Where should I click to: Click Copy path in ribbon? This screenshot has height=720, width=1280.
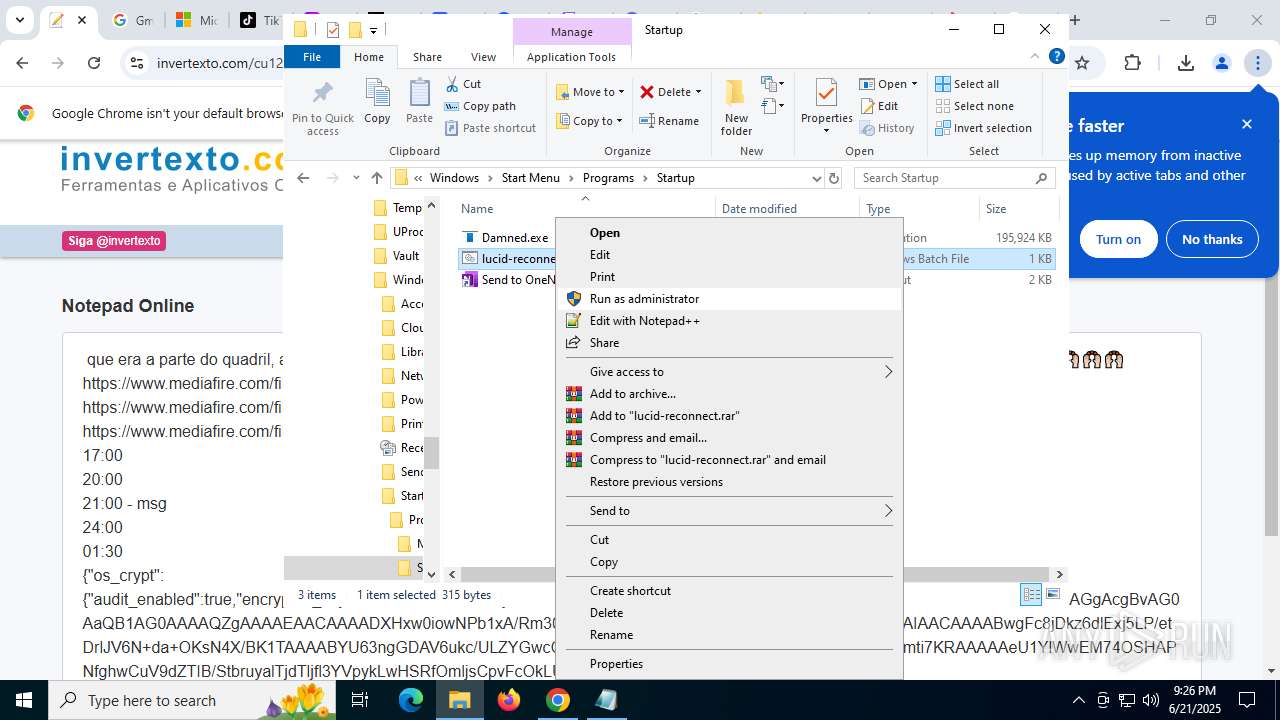pyautogui.click(x=480, y=106)
